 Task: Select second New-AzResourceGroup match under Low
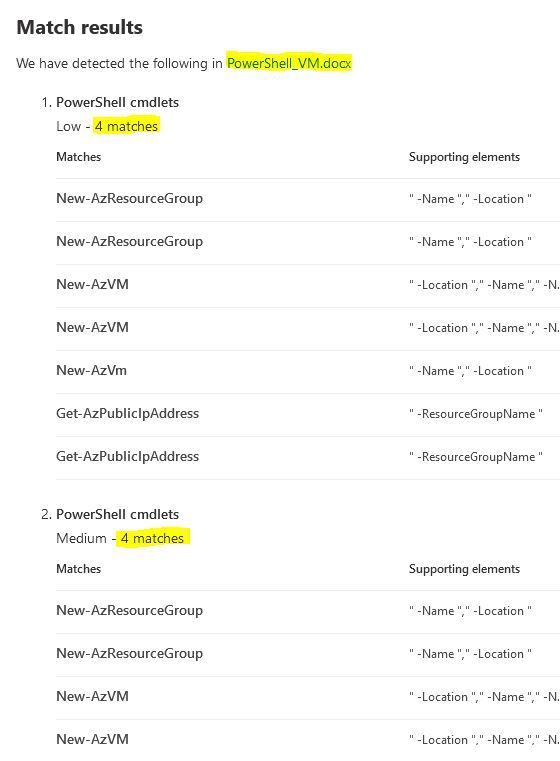pyautogui.click(x=130, y=242)
